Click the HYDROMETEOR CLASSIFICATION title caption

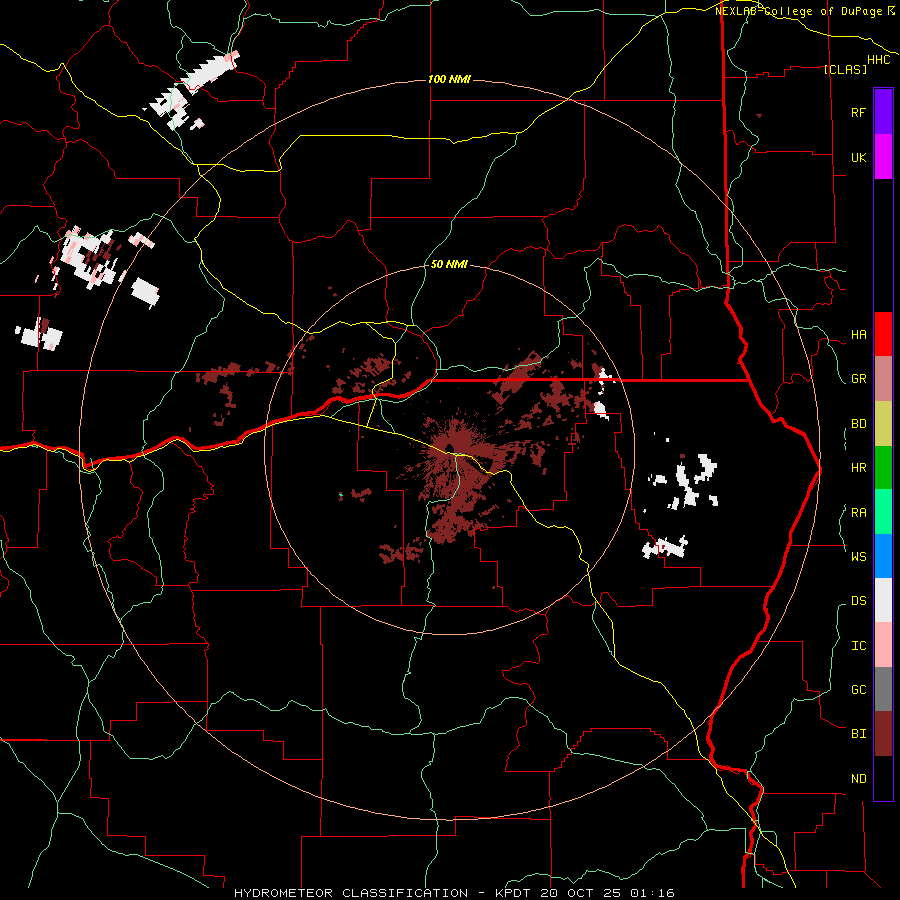click(351, 893)
